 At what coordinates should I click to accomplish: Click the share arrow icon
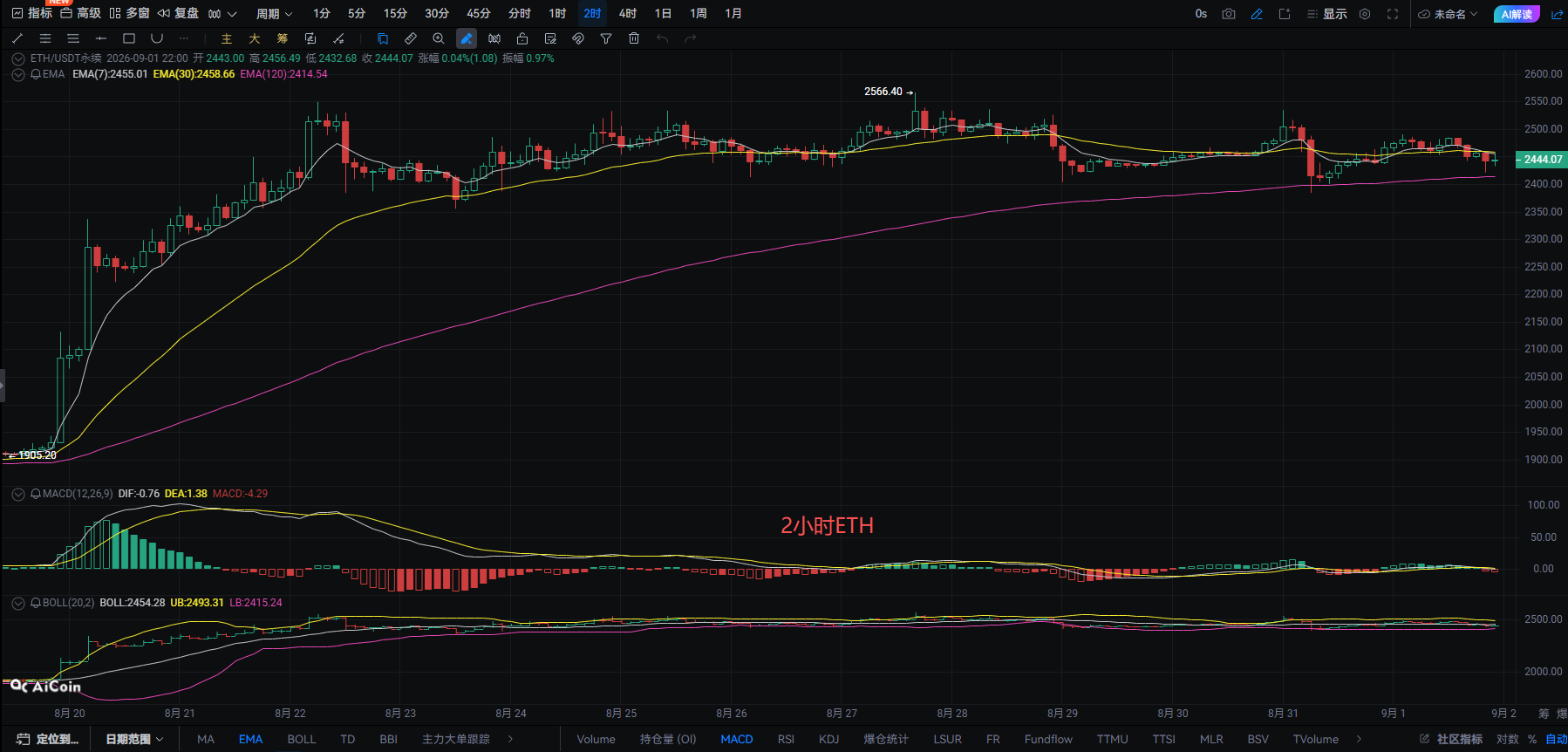tap(1557, 14)
